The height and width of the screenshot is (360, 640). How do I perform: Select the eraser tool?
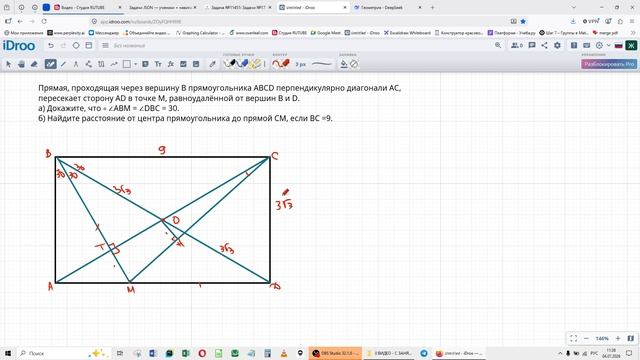coord(34,64)
